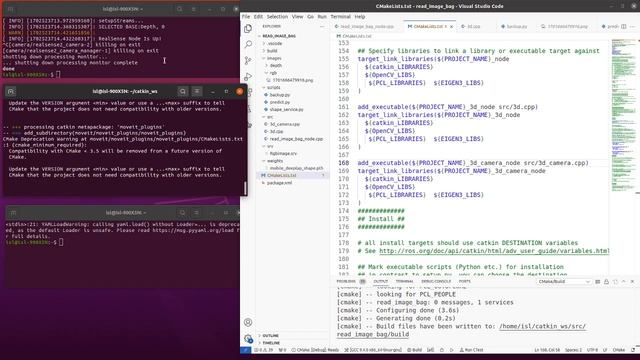Image resolution: width=640 pixels, height=360 pixels.
Task: Open Explorer panel more actions ellipsis
Action: (x=322, y=26)
